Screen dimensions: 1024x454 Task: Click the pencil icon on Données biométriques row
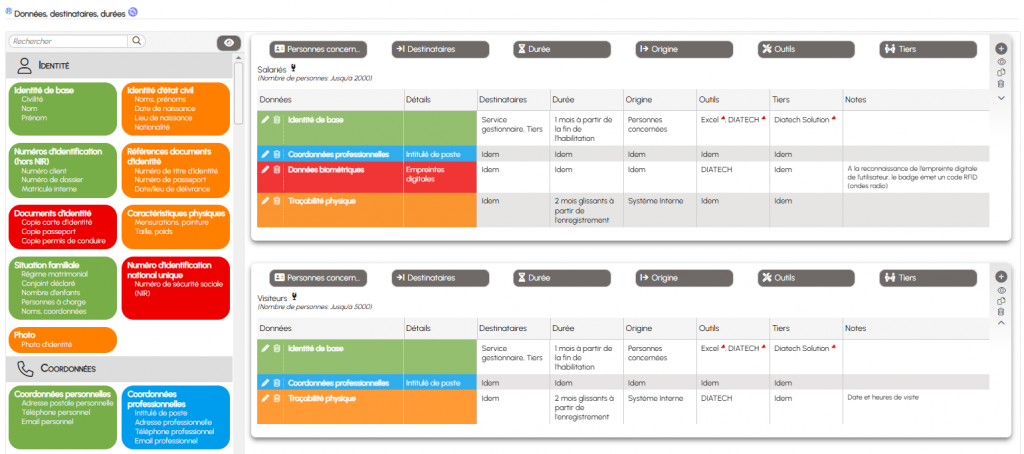(x=265, y=170)
